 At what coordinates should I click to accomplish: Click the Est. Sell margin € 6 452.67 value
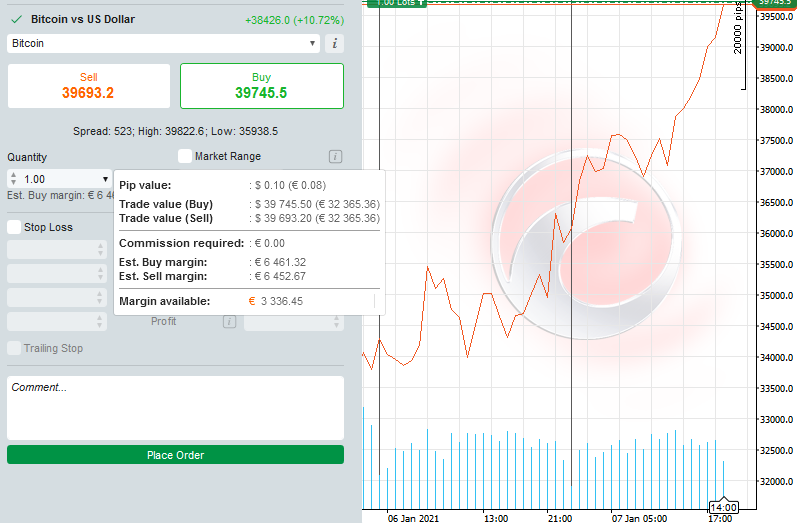coord(280,276)
